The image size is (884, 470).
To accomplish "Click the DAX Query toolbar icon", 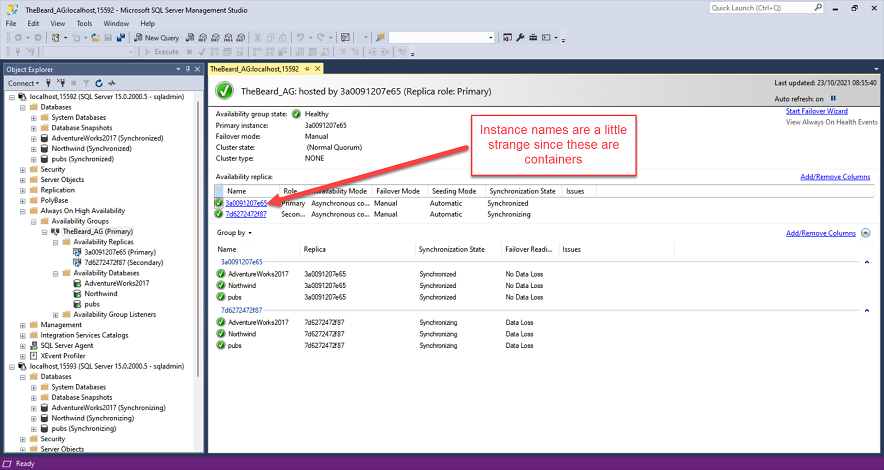I will (x=241, y=38).
